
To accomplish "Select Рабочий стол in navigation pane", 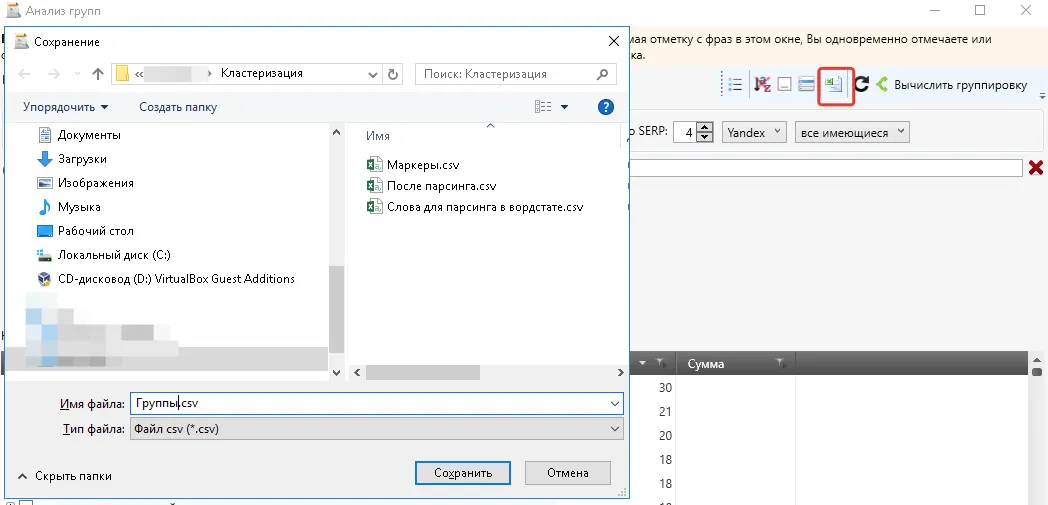I will pos(86,231).
